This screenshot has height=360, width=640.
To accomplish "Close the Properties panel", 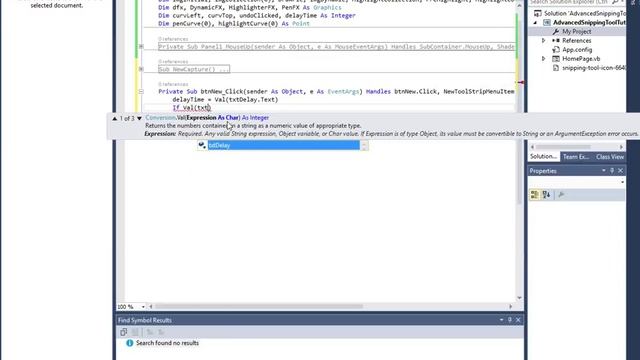I will point(620,171).
